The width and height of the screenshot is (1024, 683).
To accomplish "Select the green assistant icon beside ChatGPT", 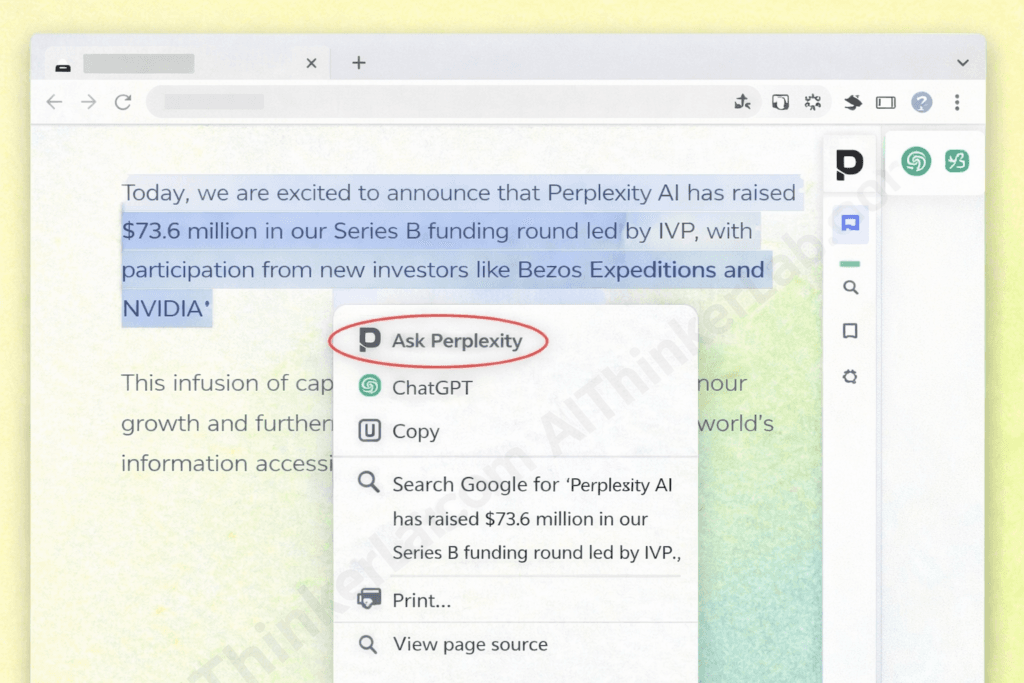I will 957,161.
